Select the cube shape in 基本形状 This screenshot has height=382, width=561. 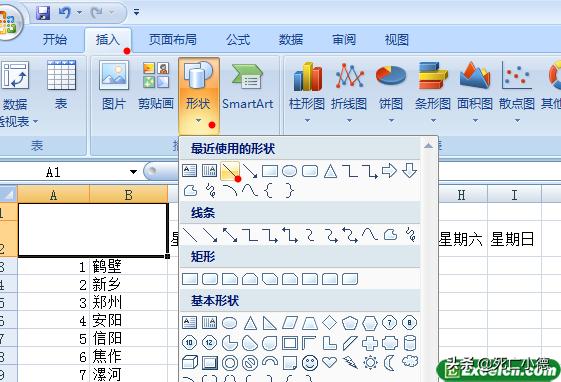coord(190,363)
